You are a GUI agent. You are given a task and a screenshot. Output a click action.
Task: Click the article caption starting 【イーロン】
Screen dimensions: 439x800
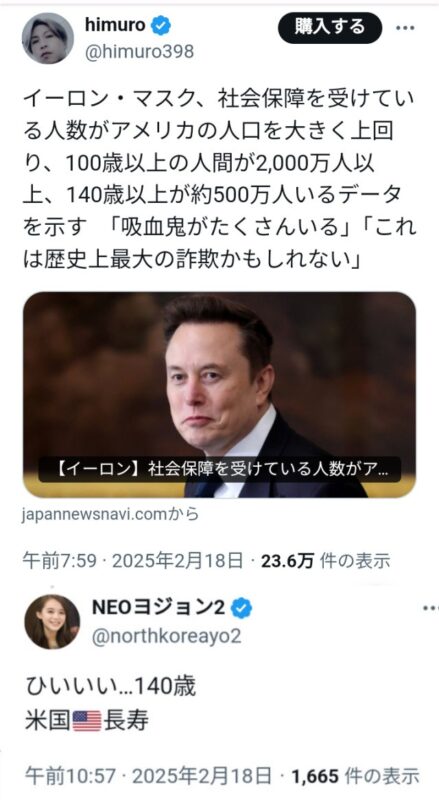point(220,469)
